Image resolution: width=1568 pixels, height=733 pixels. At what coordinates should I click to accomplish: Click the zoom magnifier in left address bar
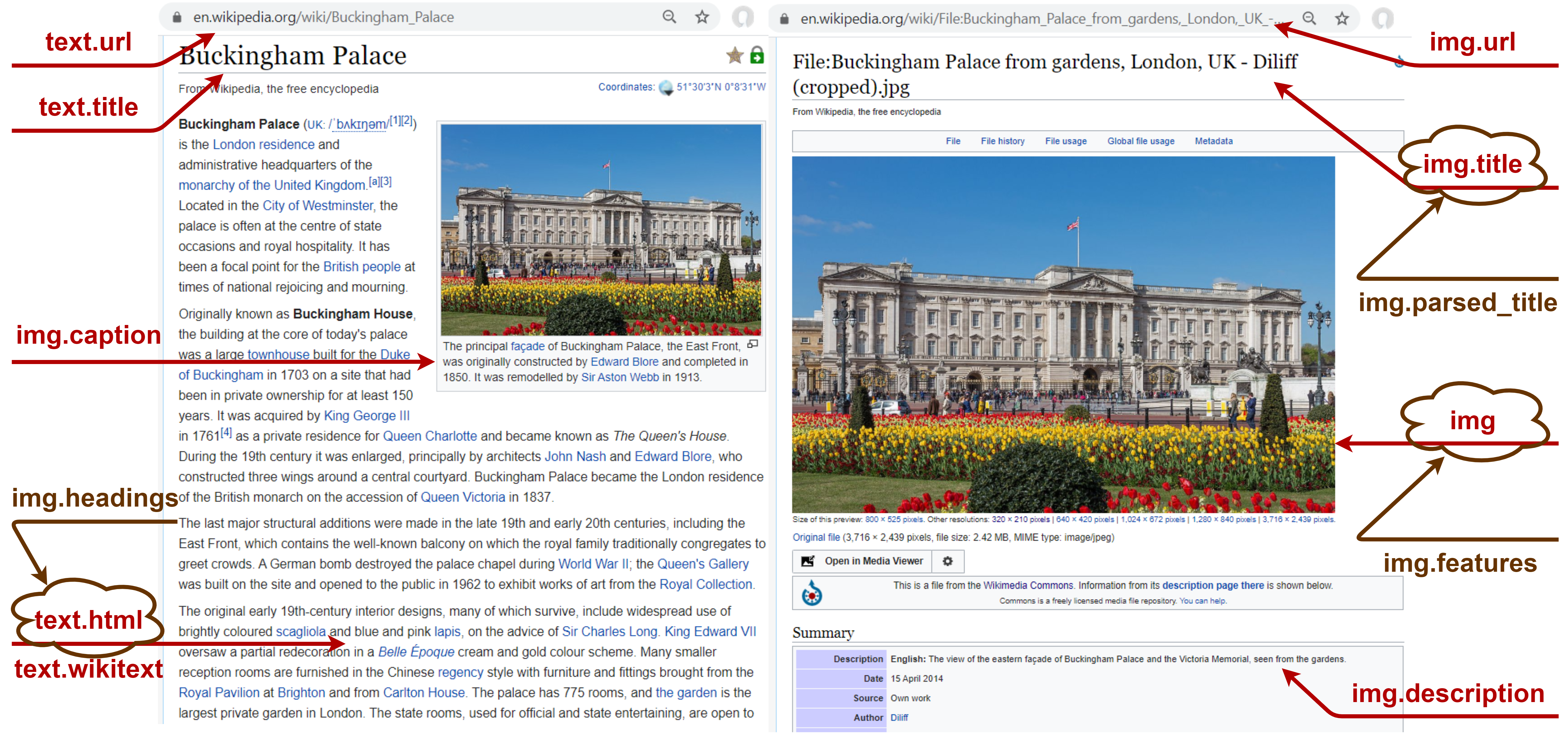pyautogui.click(x=669, y=17)
